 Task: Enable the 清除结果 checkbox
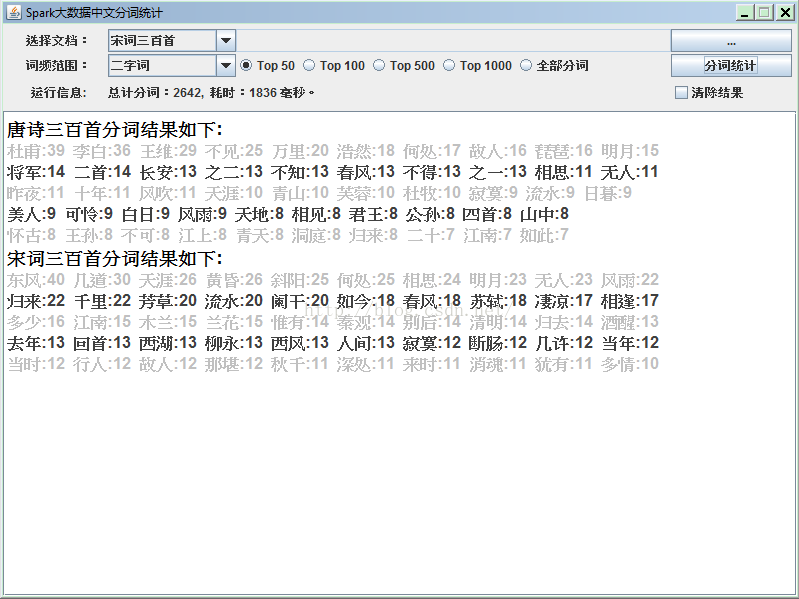(x=681, y=93)
